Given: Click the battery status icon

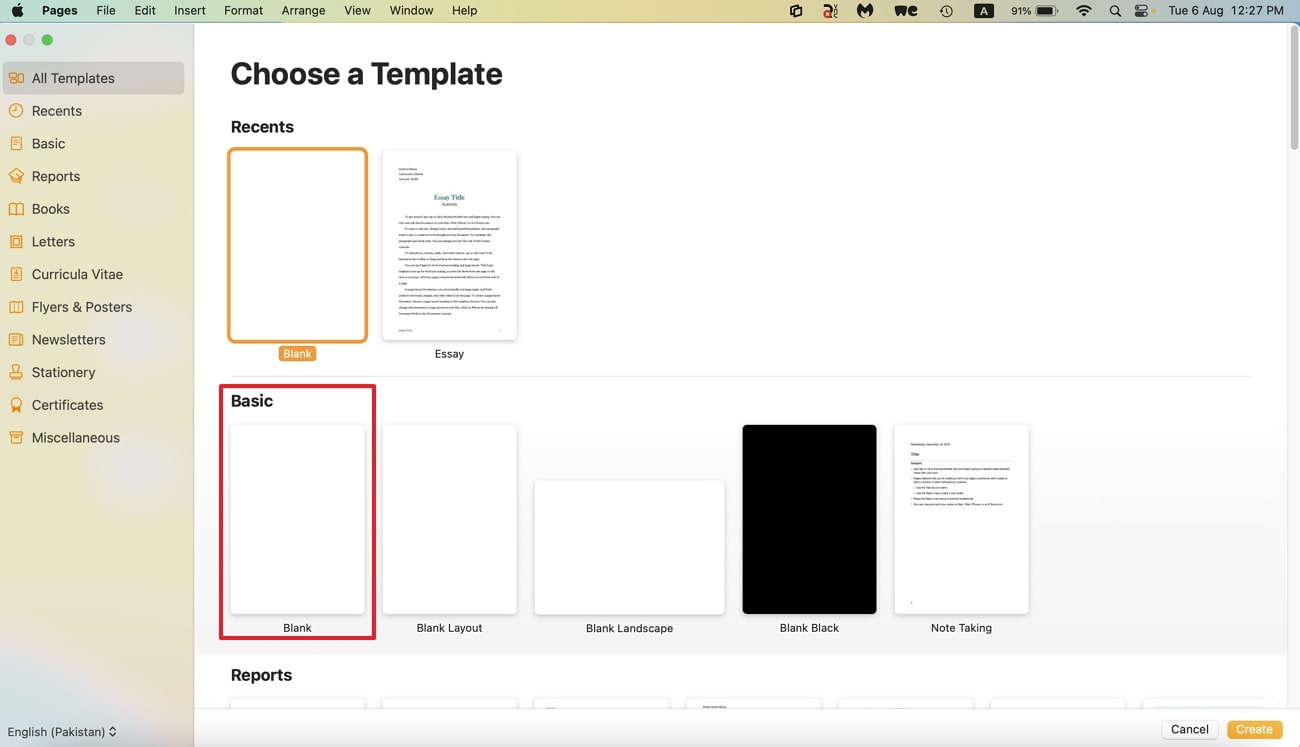Looking at the screenshot, I should point(1047,11).
